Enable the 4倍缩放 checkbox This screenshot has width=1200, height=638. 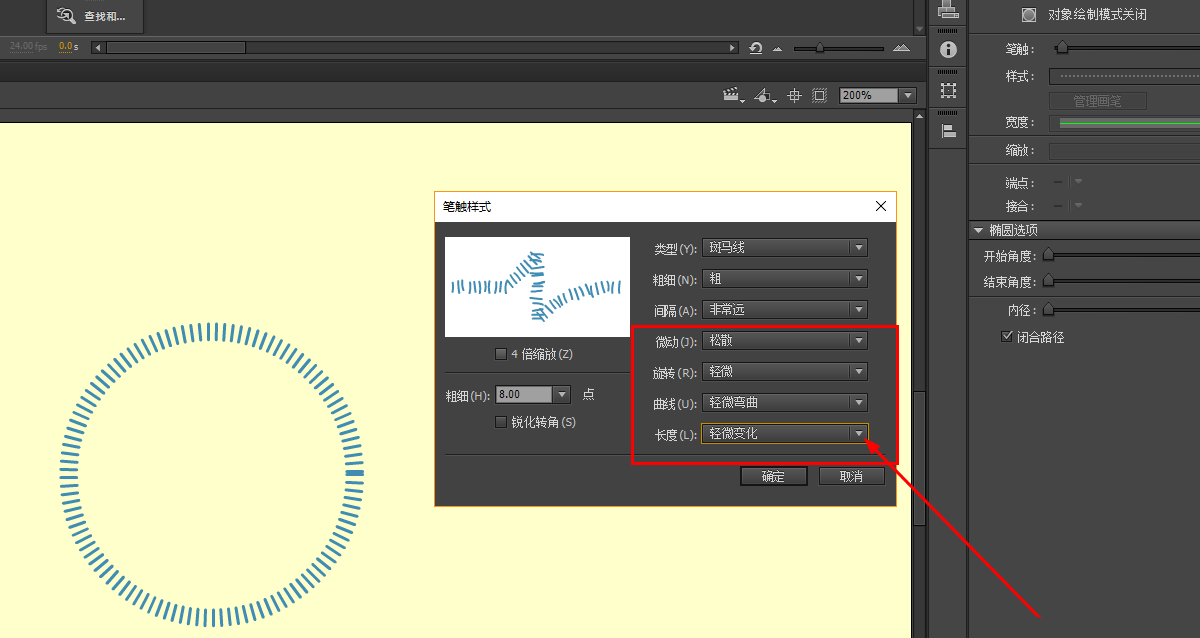coord(501,354)
